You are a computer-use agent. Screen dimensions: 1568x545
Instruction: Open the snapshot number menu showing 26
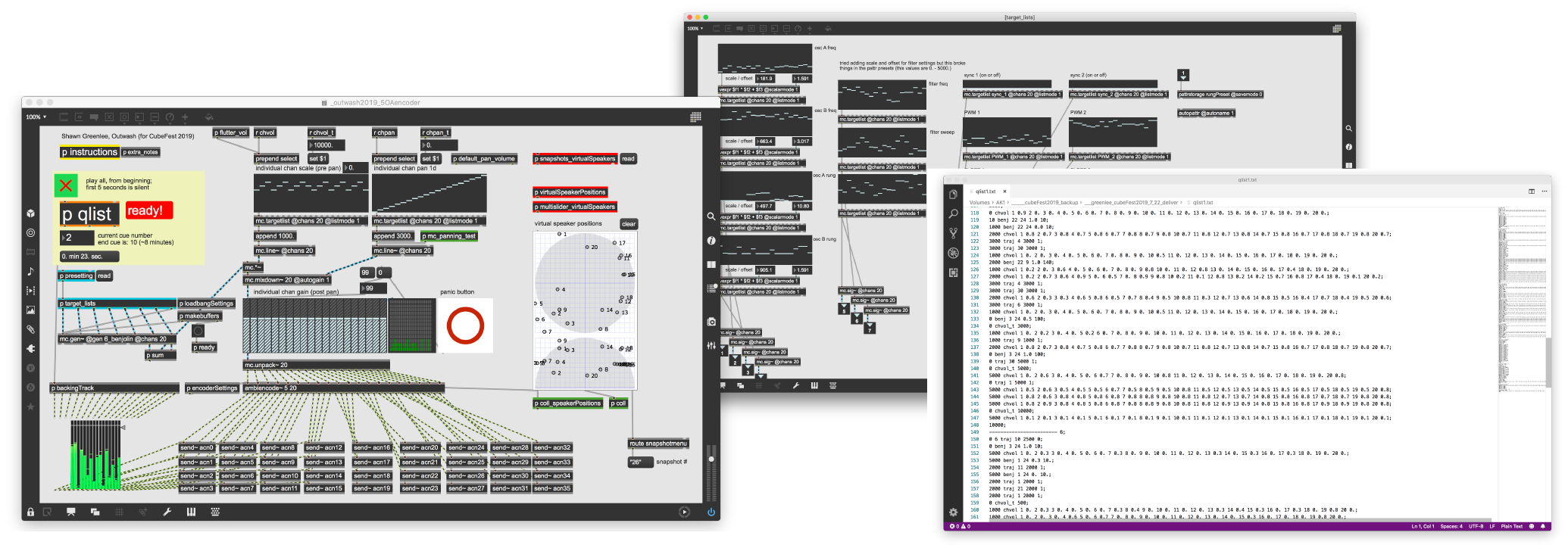click(x=640, y=462)
